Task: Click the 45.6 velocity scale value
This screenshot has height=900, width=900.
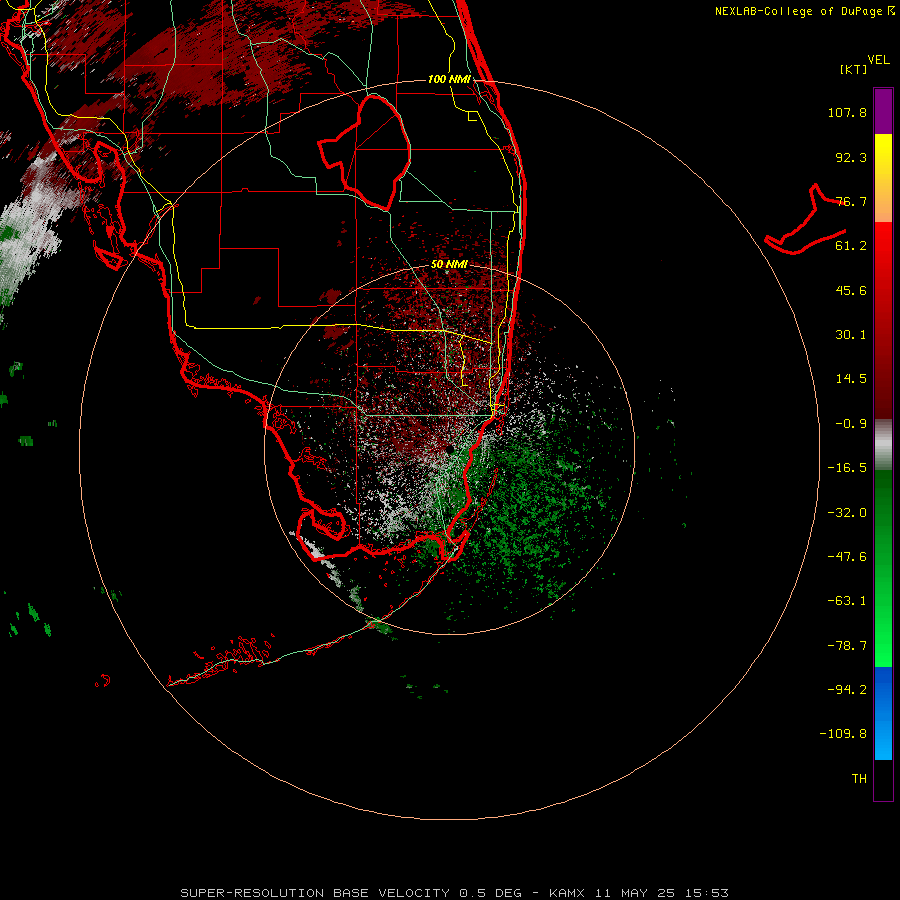Action: click(851, 290)
